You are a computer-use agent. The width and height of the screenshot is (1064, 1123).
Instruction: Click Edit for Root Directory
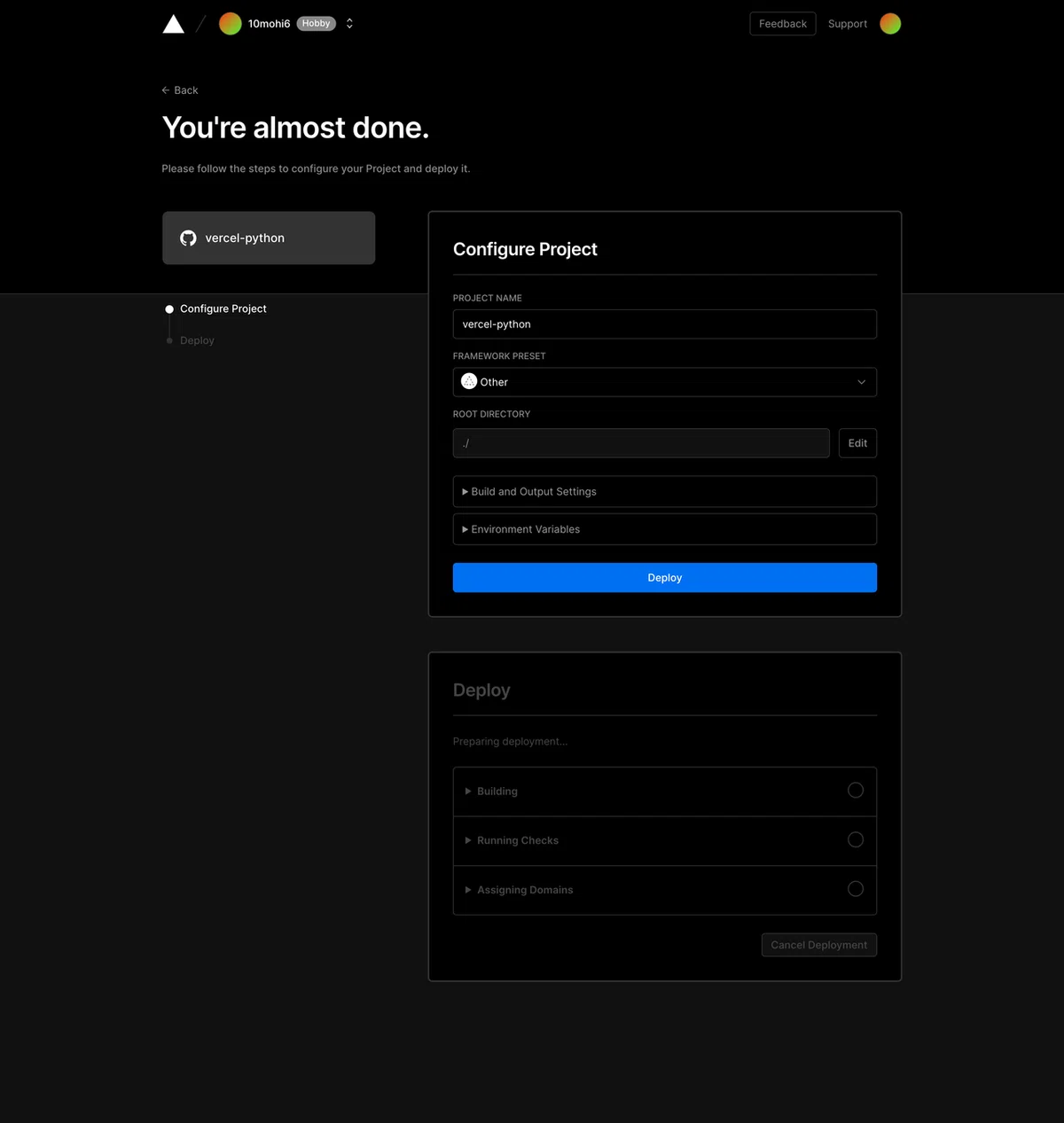[857, 443]
